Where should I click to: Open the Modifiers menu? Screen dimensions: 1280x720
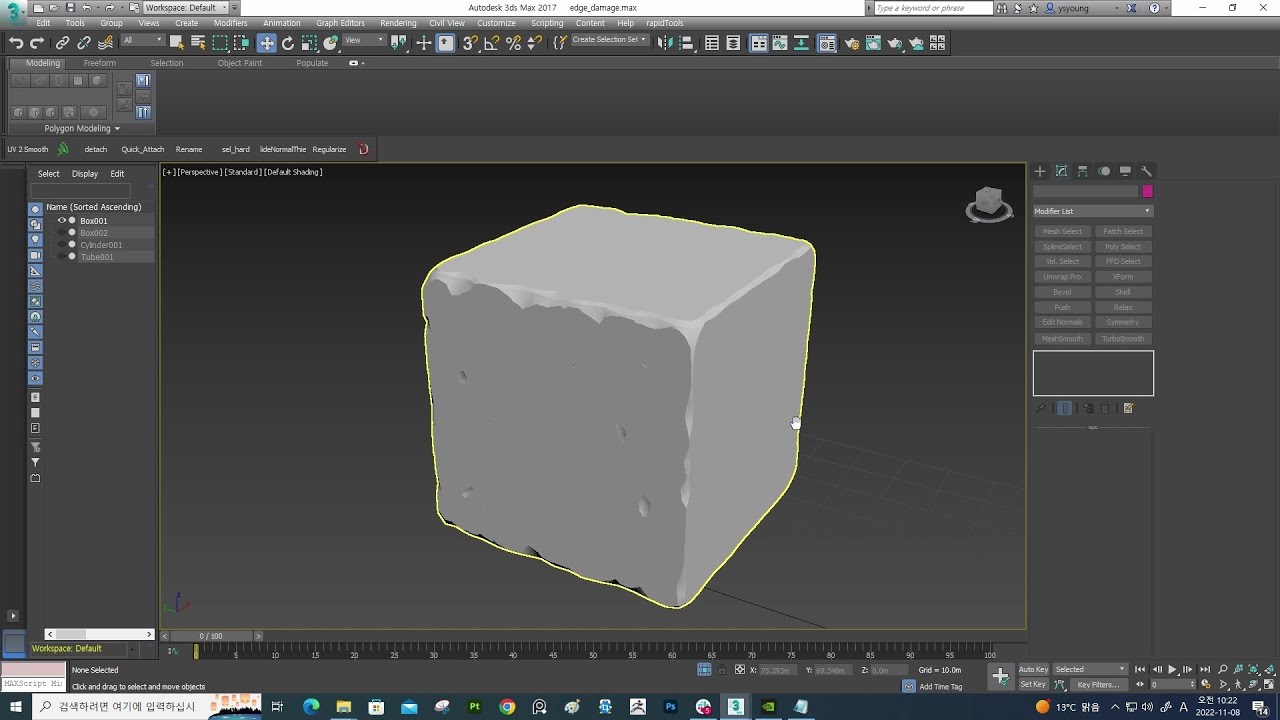point(230,23)
